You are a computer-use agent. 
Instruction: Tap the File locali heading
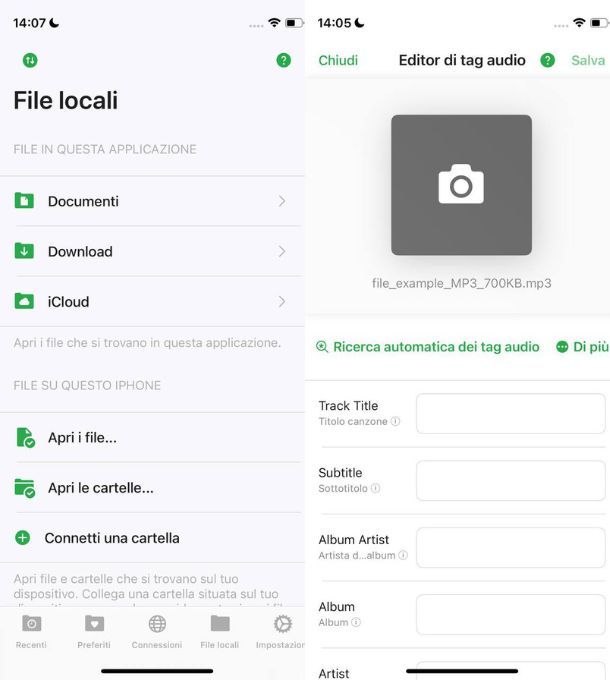click(66, 101)
